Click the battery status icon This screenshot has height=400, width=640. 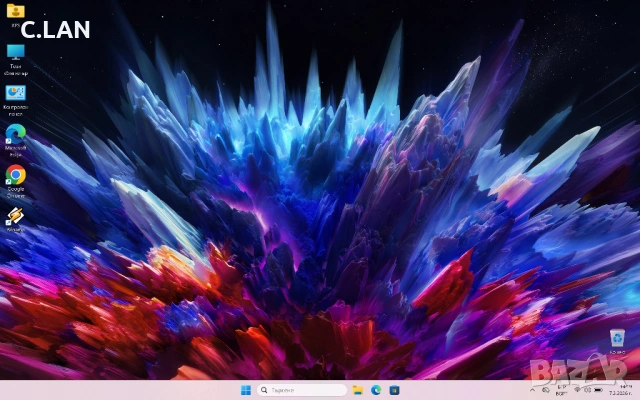click(597, 389)
